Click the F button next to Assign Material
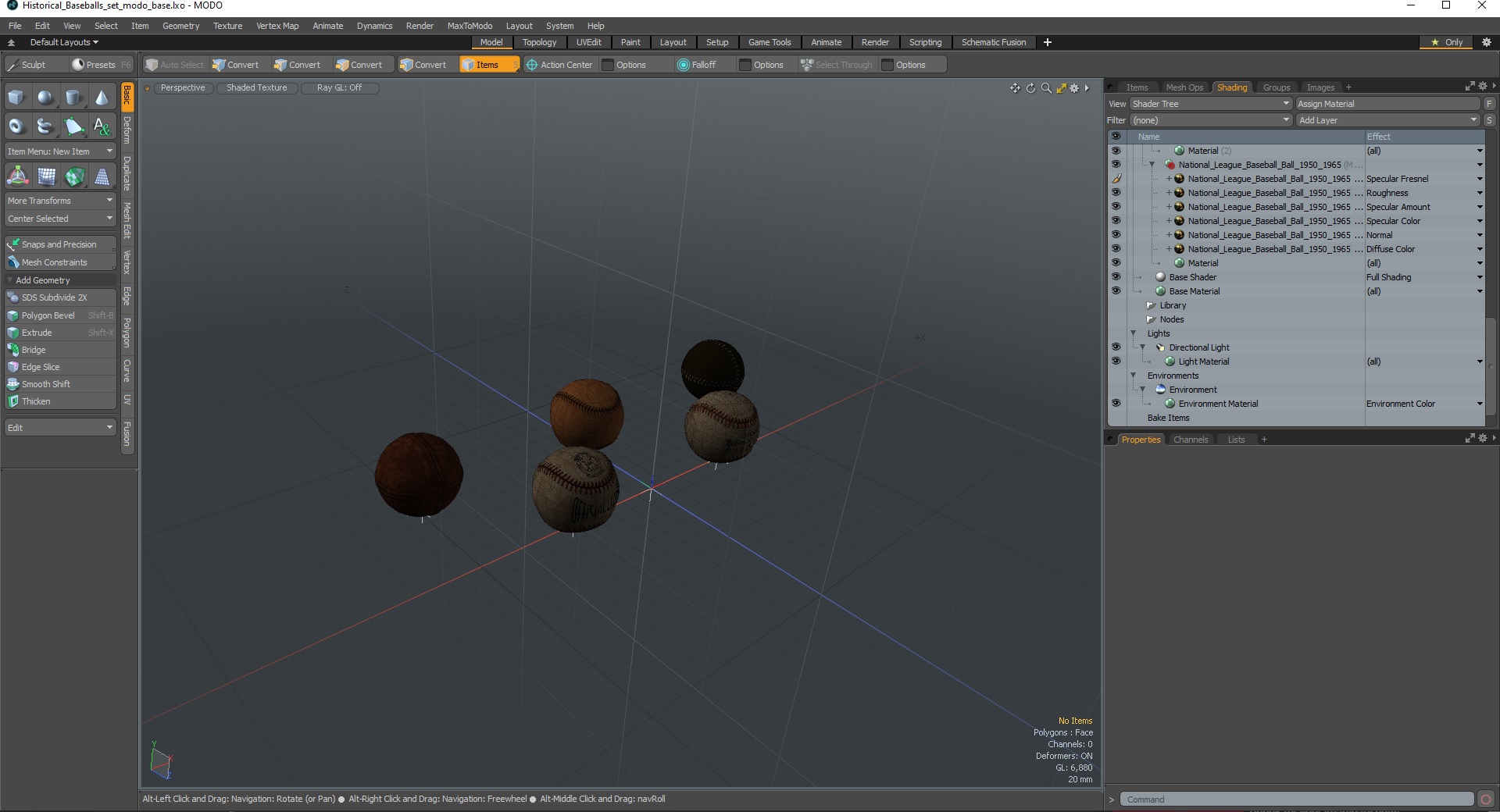Viewport: 1500px width, 812px height. click(x=1489, y=104)
